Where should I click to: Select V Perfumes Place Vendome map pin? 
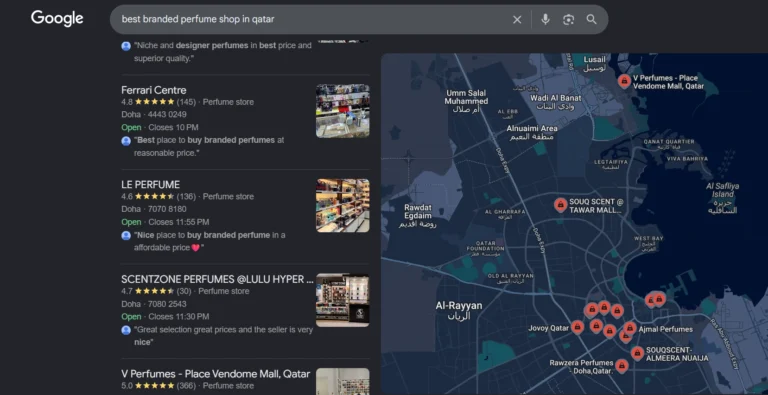624,81
